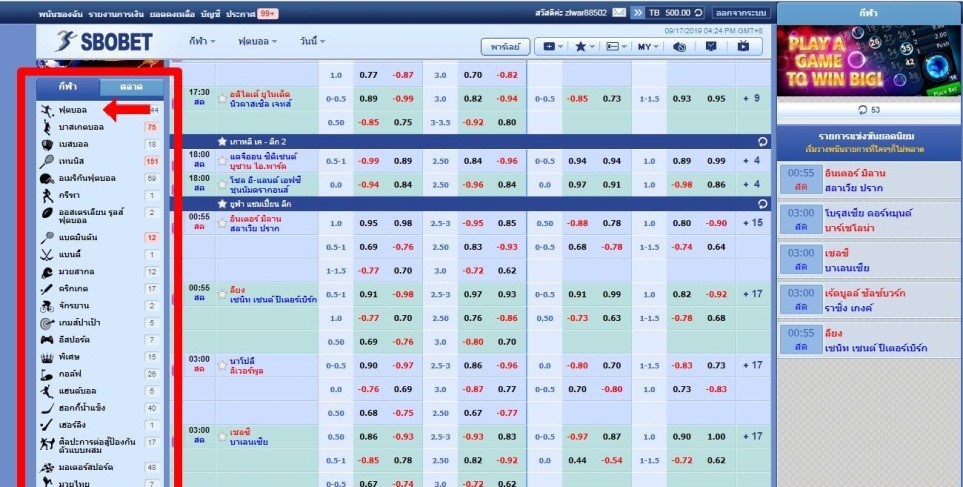The height and width of the screenshot is (487, 963).
Task: Select the เบสบอล baseball glove icon
Action: [x=47, y=144]
